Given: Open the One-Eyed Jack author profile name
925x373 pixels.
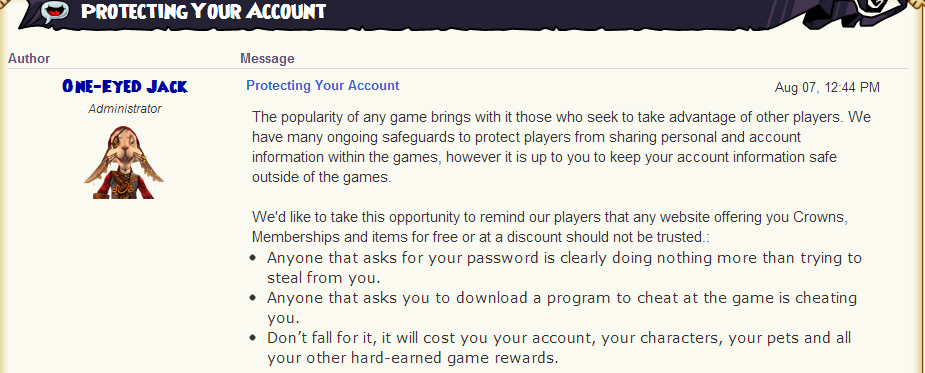Looking at the screenshot, I should coord(124,87).
